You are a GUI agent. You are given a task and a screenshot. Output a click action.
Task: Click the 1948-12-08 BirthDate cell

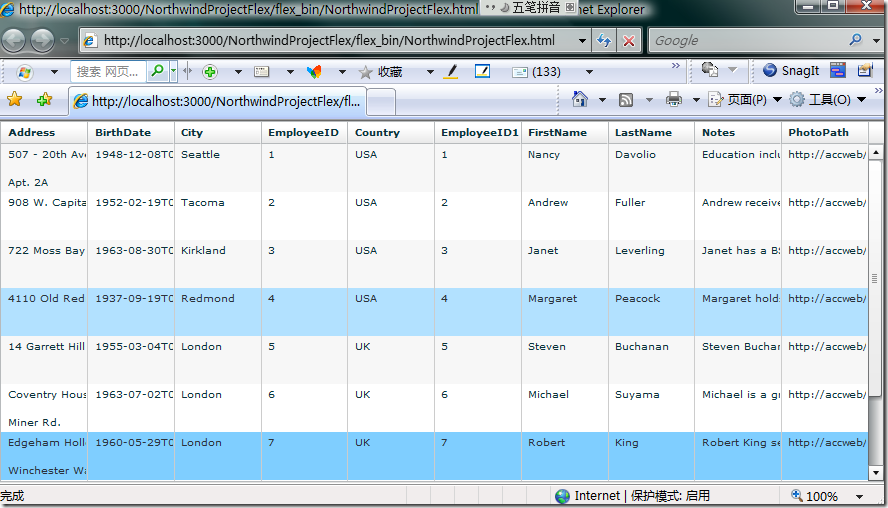click(131, 168)
